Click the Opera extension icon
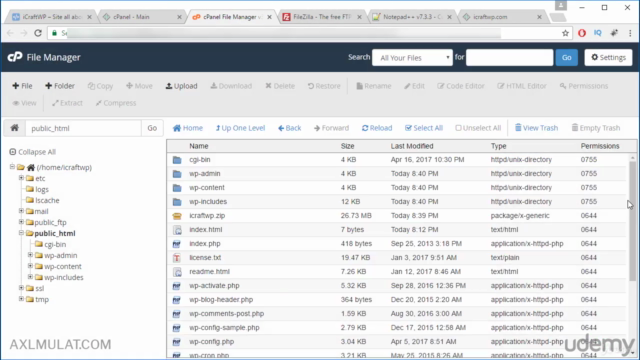The image size is (640, 360). point(582,33)
